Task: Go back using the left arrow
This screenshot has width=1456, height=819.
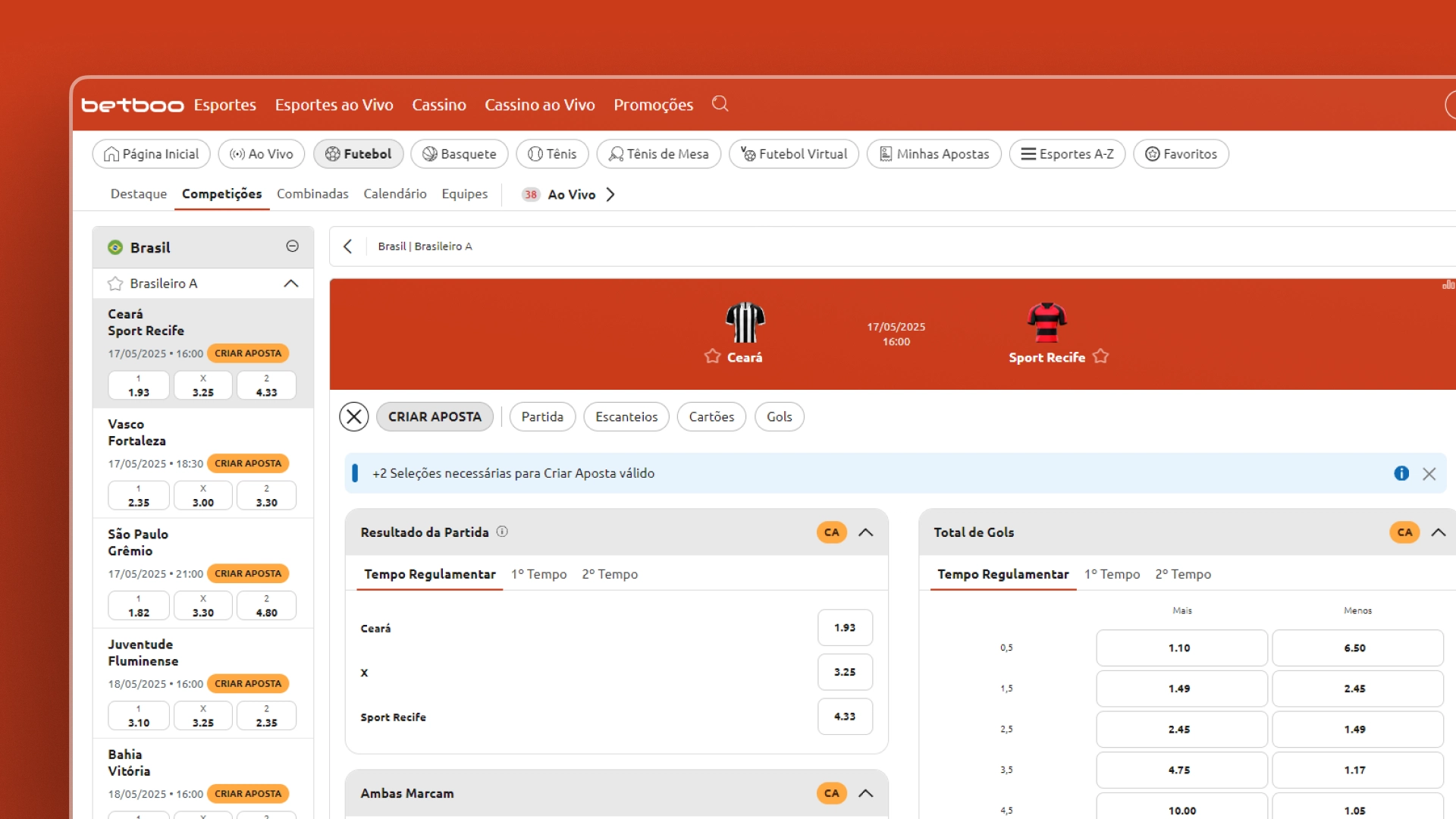Action: pyautogui.click(x=348, y=246)
